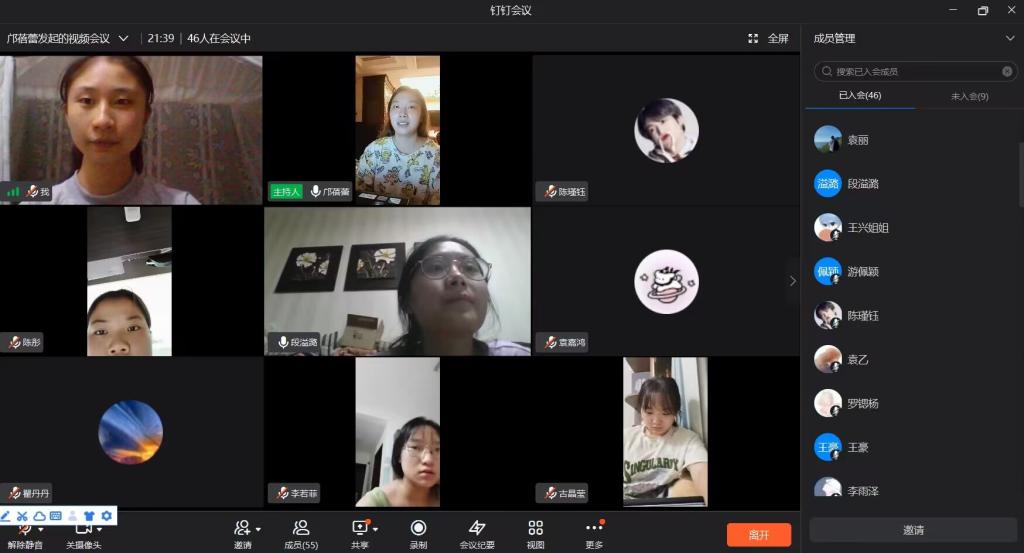Open the 更多 more options menu
This screenshot has height=553, width=1024.
(x=594, y=528)
